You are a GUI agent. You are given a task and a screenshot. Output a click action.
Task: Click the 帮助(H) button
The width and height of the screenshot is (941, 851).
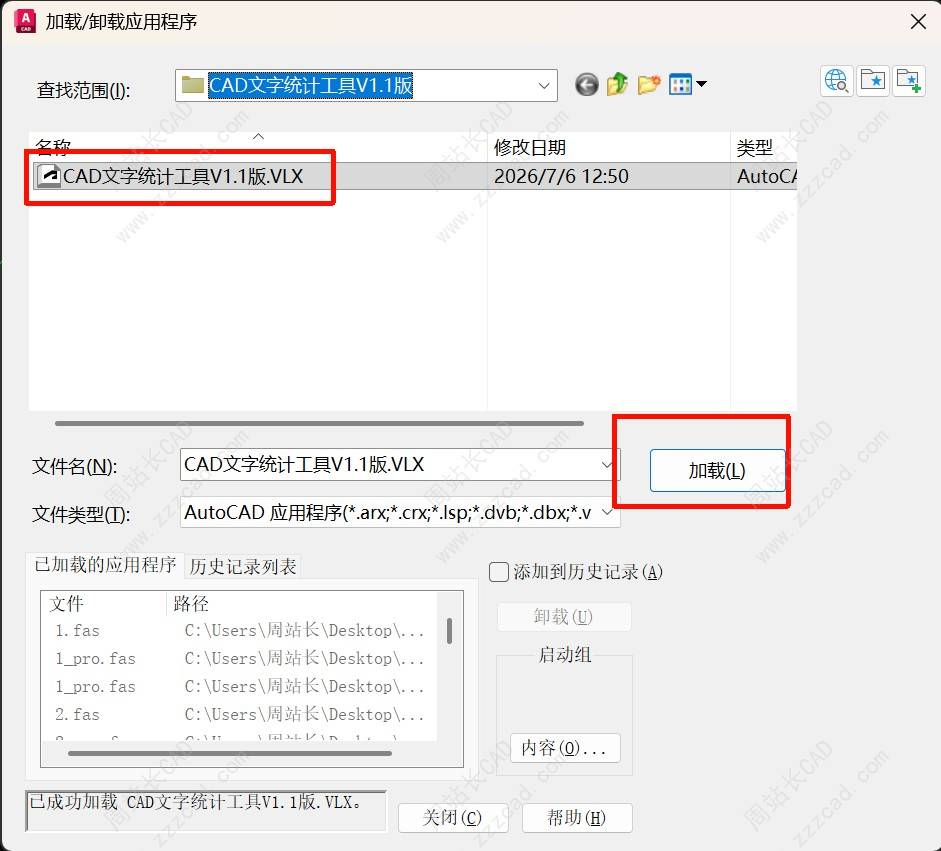coord(577,817)
